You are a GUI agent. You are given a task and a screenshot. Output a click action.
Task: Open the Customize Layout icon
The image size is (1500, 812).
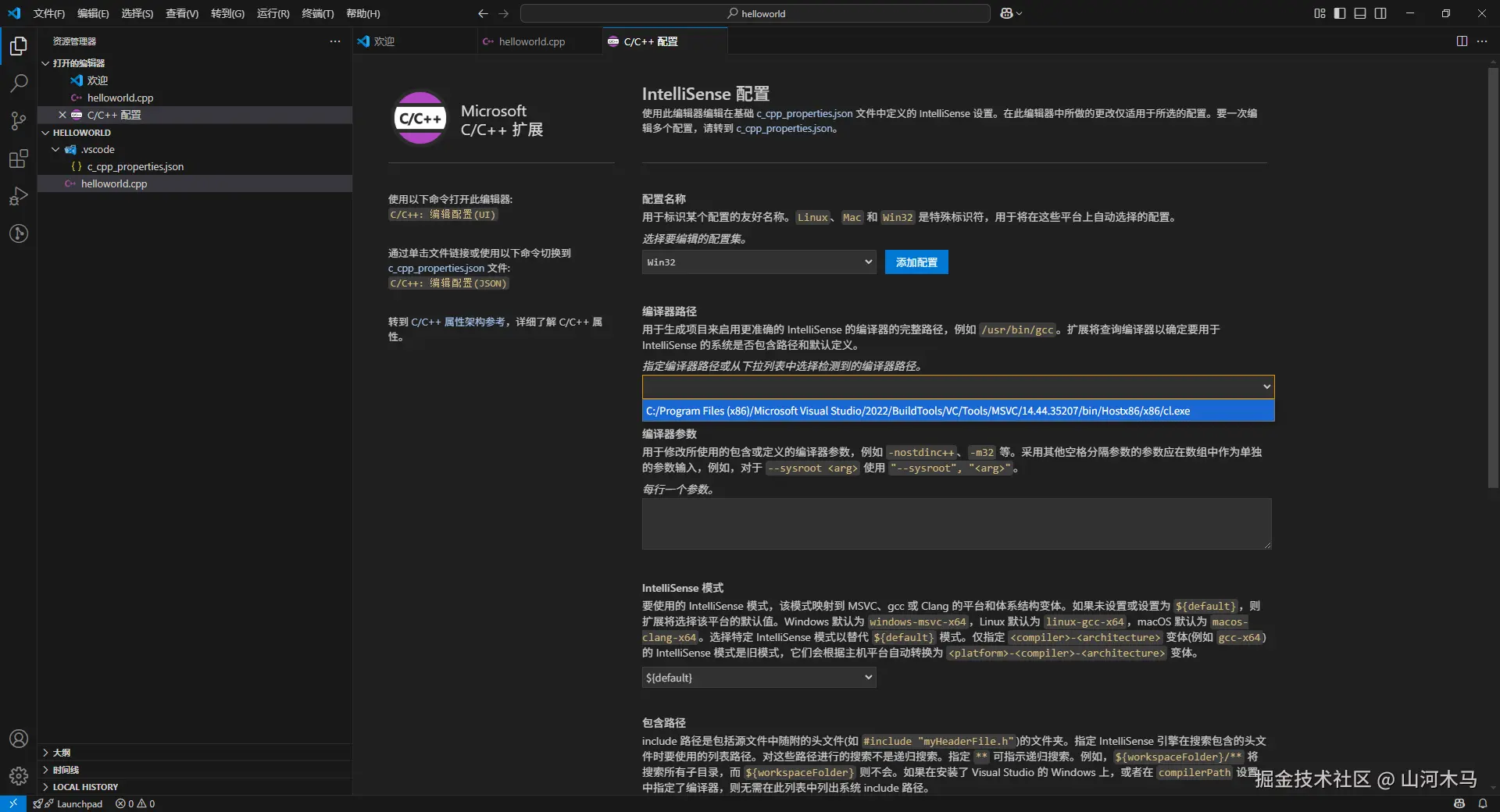tap(1320, 13)
